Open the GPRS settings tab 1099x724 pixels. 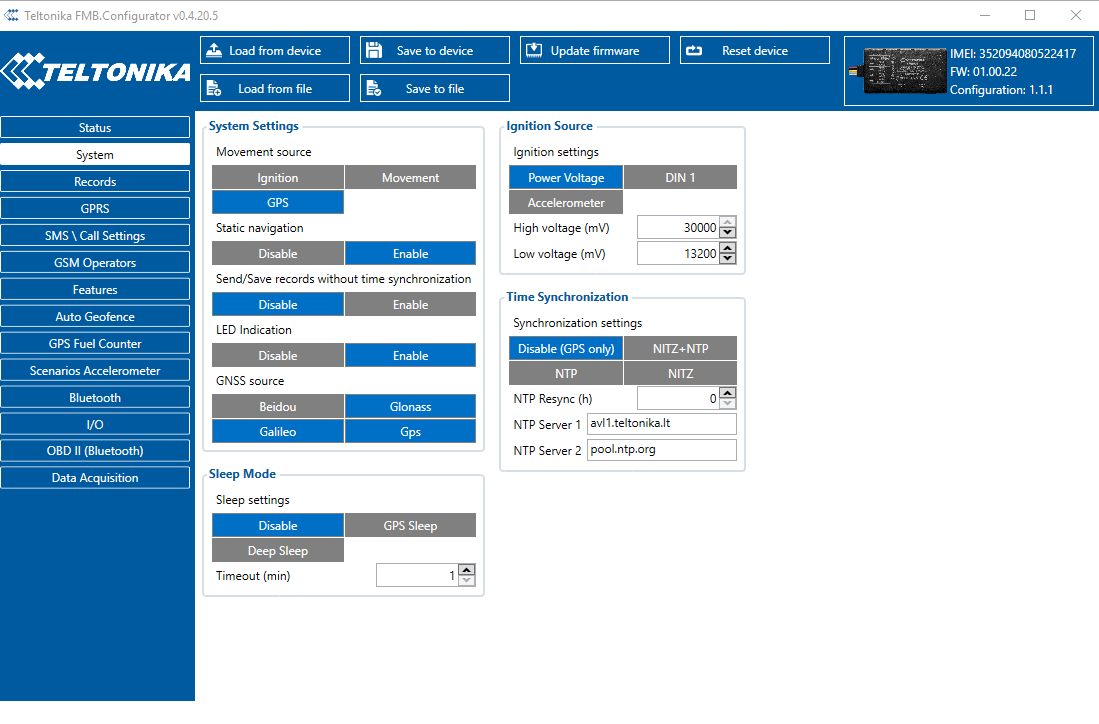pos(95,209)
